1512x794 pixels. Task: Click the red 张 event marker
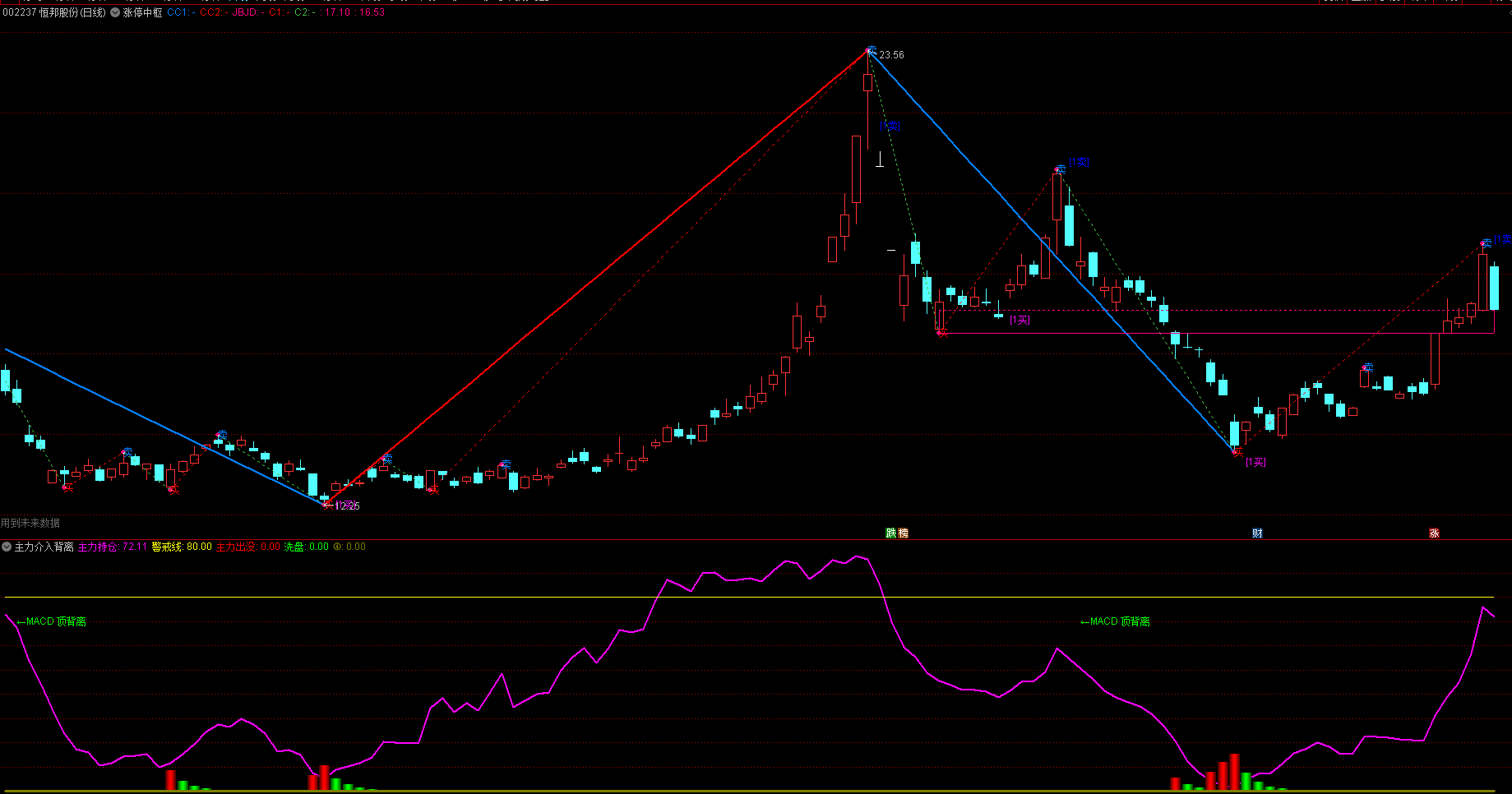1434,533
